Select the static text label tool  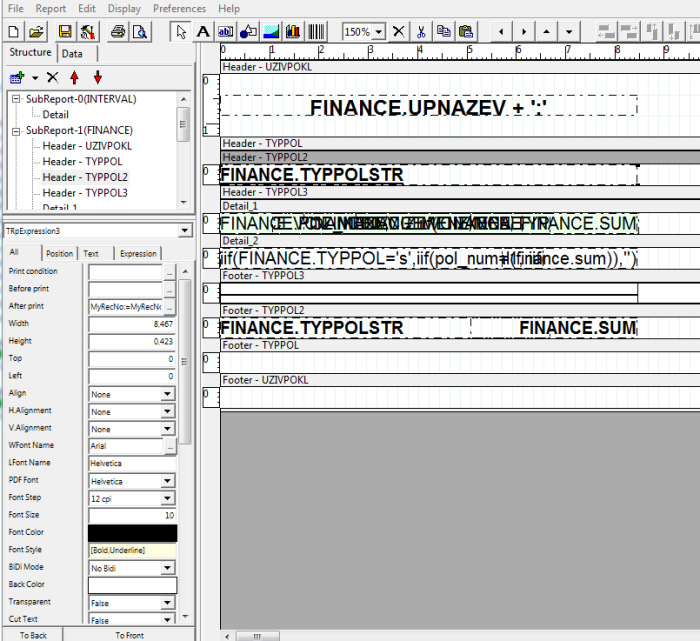coord(203,32)
